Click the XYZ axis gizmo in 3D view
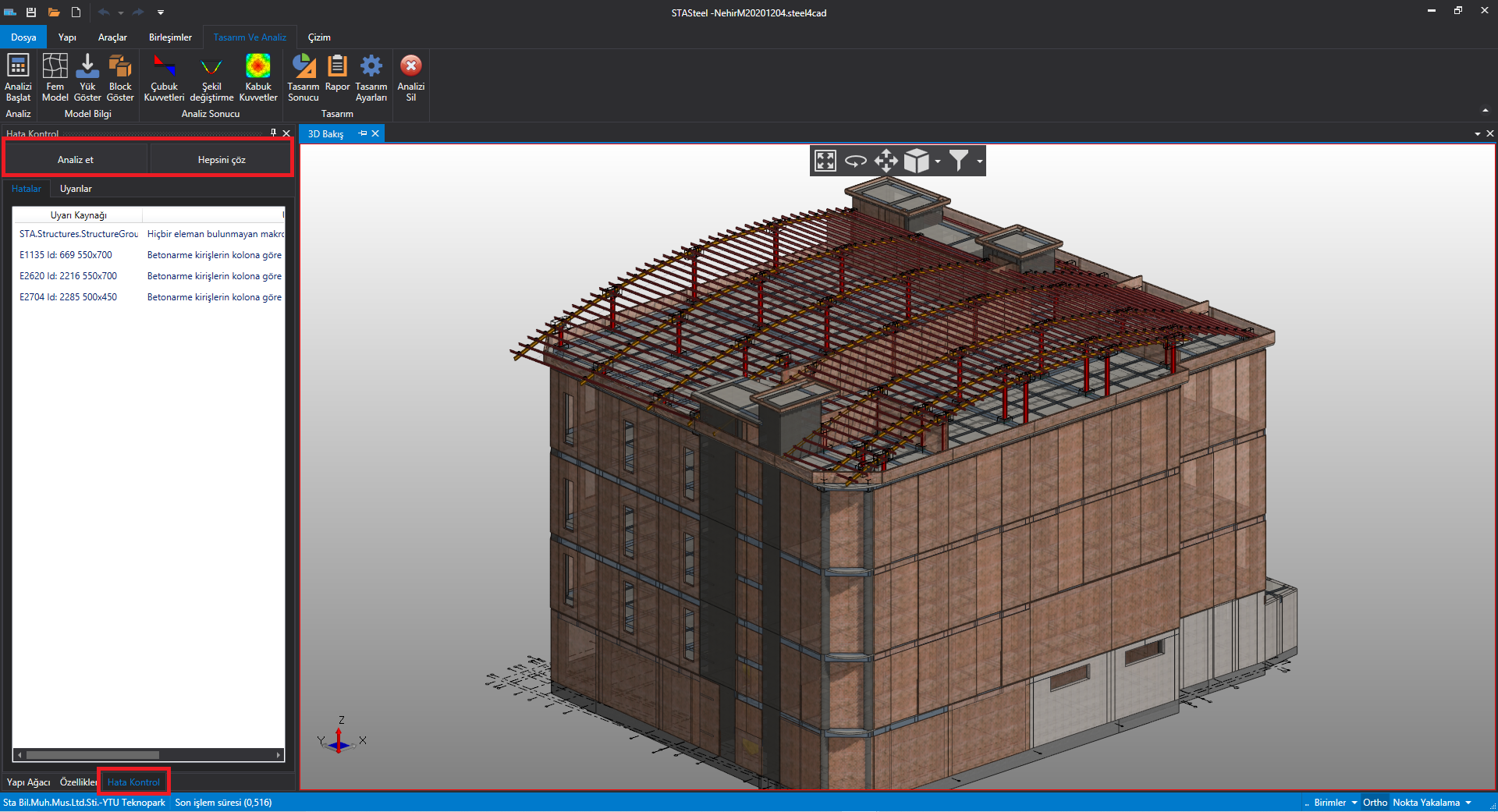 click(341, 735)
